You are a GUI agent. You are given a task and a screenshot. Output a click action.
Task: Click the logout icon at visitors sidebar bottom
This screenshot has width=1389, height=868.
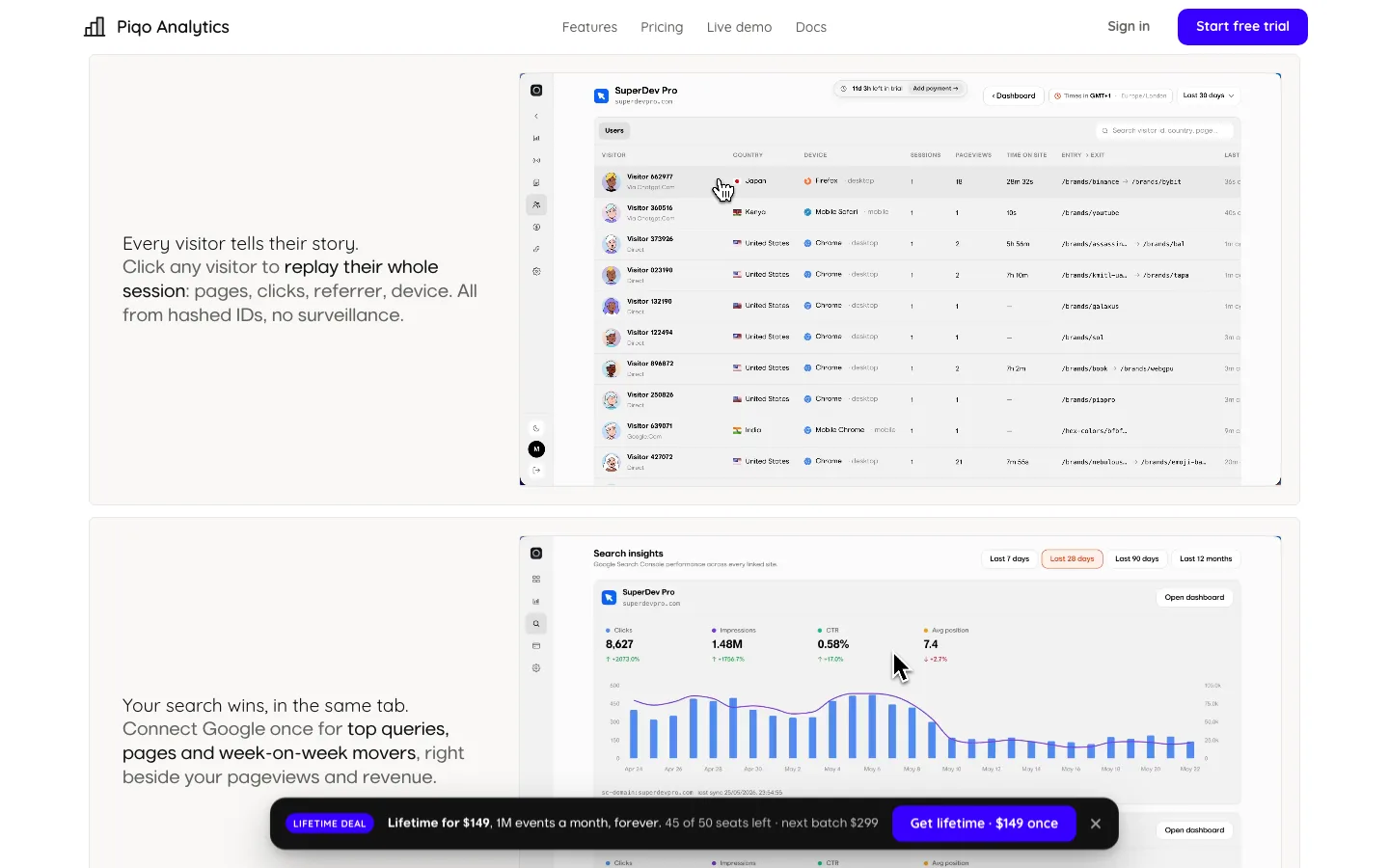coord(536,471)
